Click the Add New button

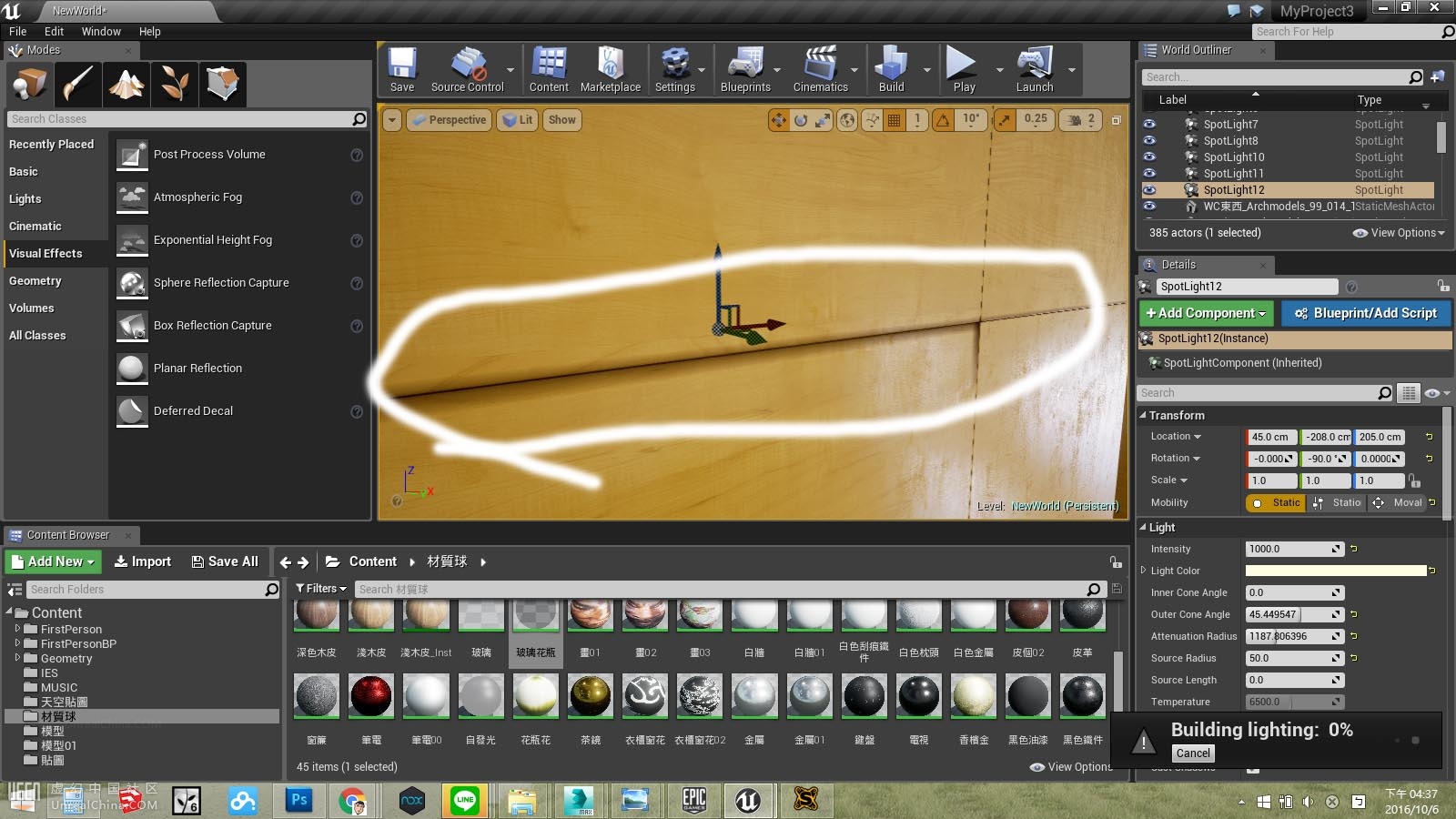[53, 561]
